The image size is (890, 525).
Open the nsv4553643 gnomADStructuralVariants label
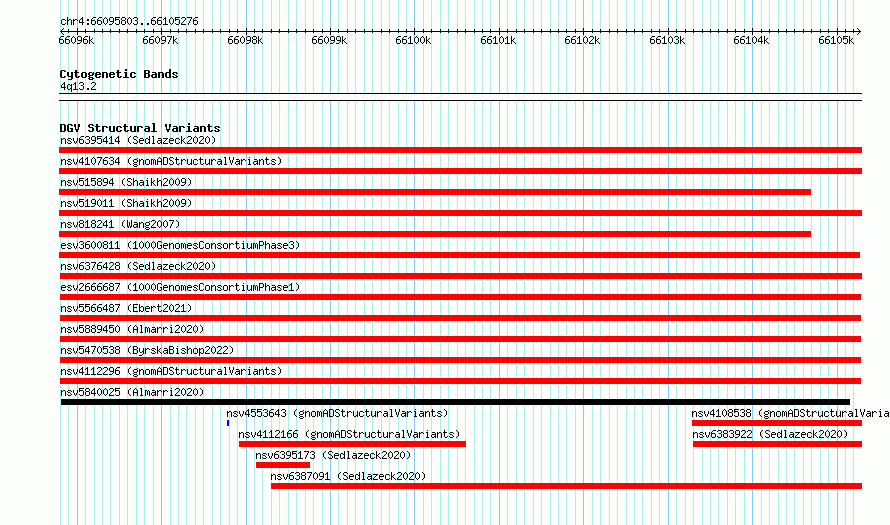coord(337,413)
